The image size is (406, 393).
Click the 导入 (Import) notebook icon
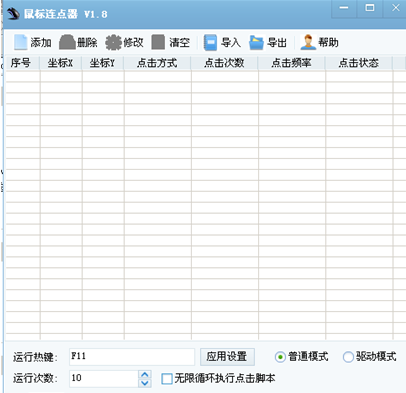210,43
